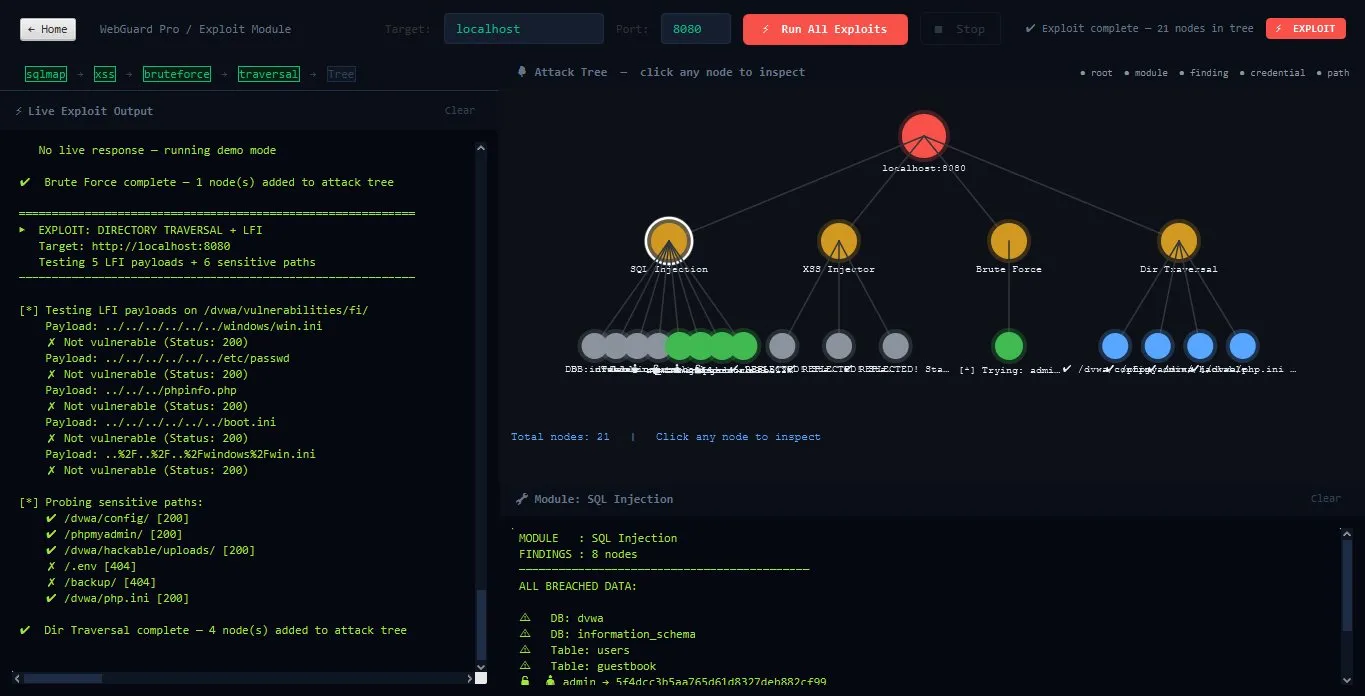Clear the Live Exploit Output panel
Image resolution: width=1365 pixels, height=696 pixels.
(460, 110)
